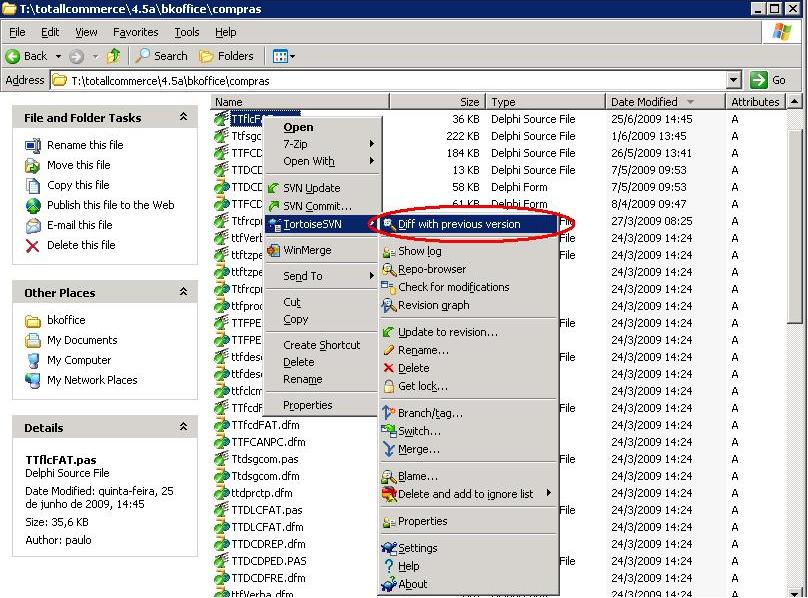Open the Favorites menu
This screenshot has width=808, height=598.
[136, 32]
